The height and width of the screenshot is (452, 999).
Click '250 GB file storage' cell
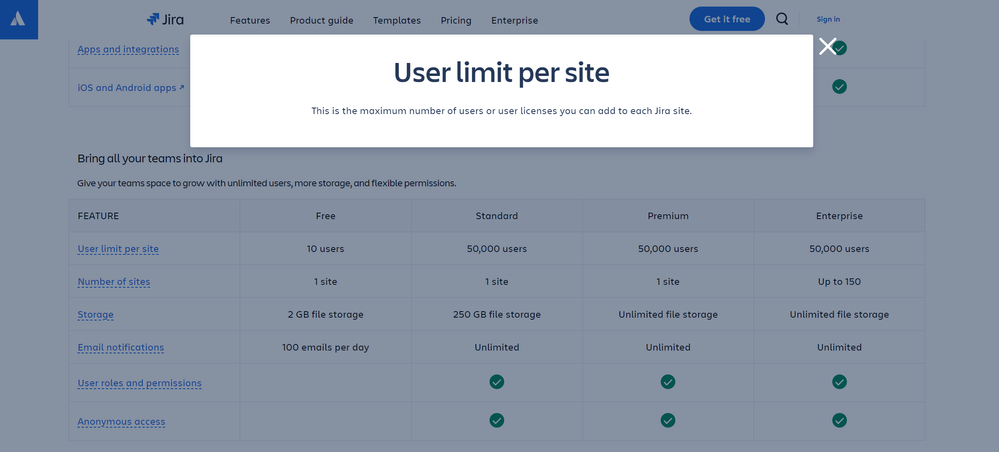point(496,314)
